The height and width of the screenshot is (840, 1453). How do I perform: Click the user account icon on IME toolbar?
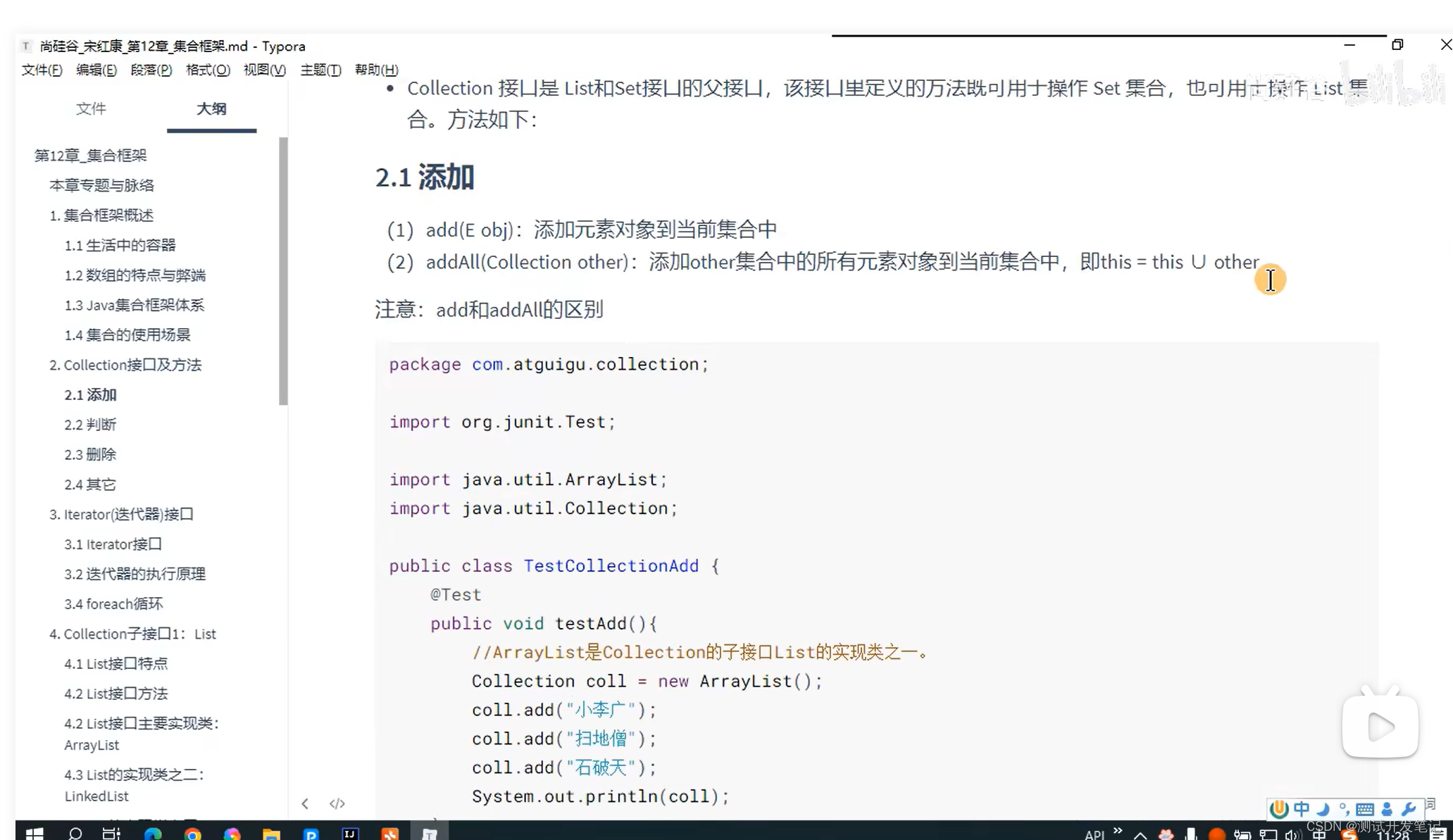(x=1387, y=809)
